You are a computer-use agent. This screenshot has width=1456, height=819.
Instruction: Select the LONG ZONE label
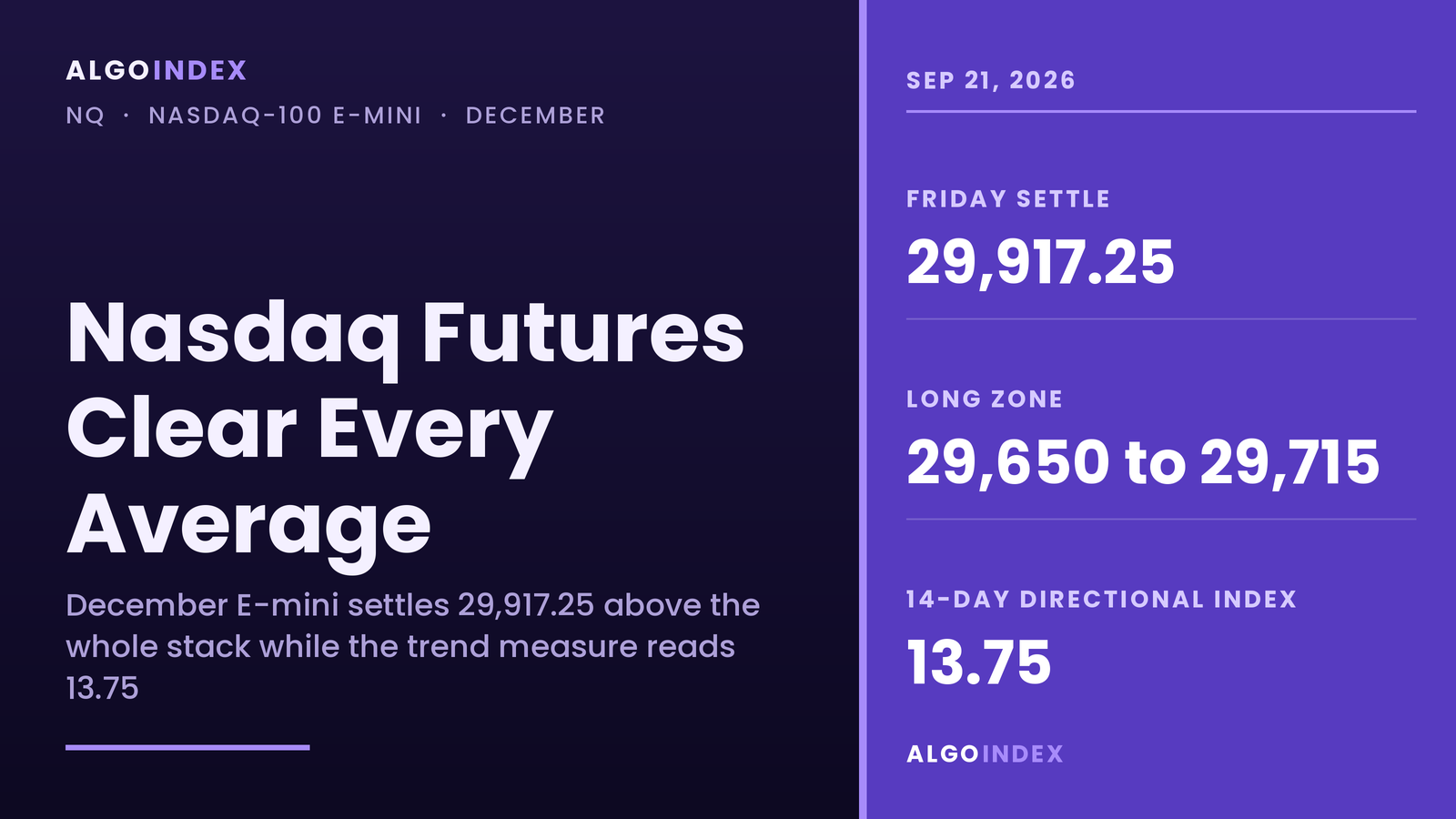click(985, 399)
